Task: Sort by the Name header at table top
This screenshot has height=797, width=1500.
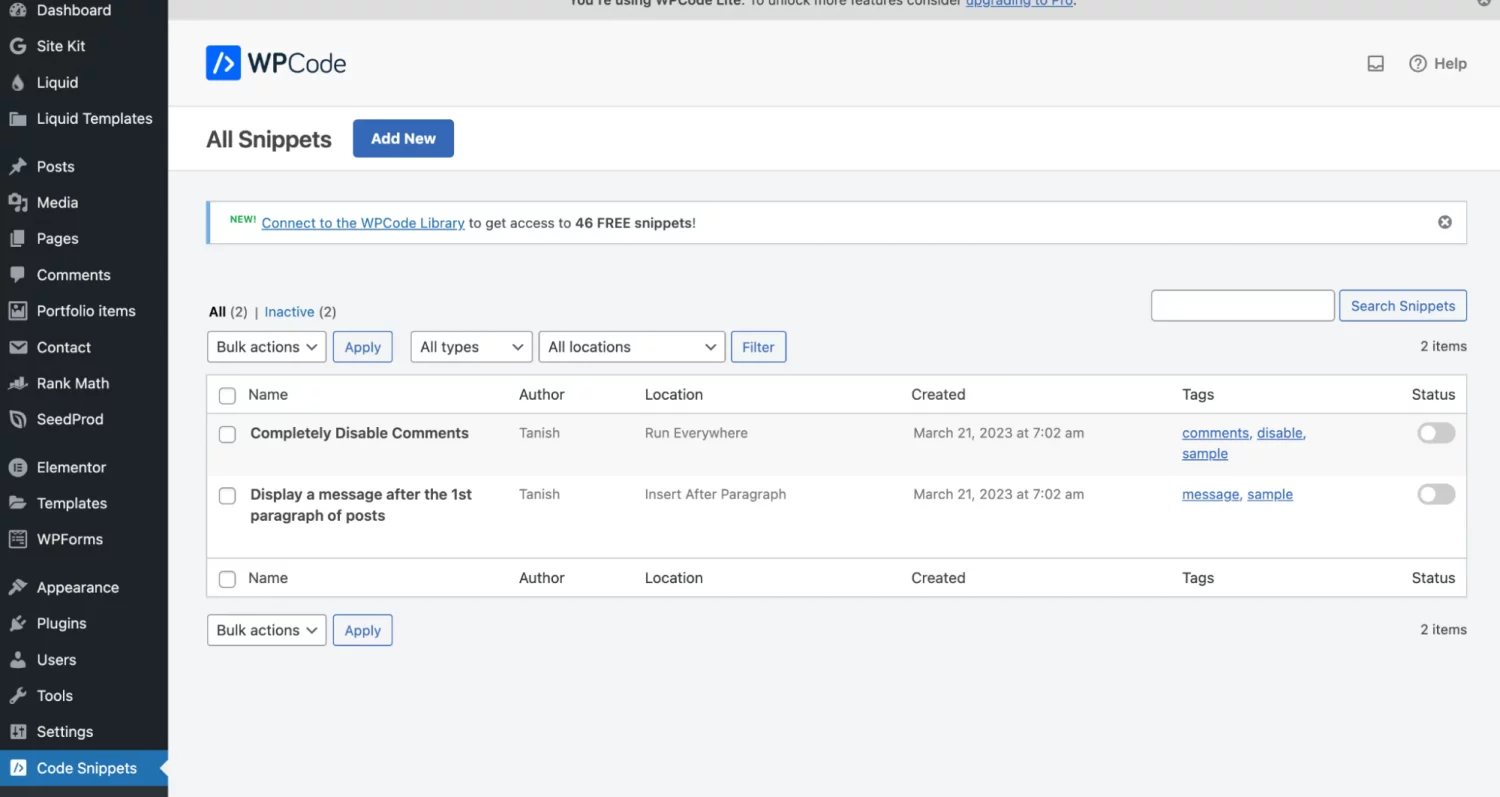Action: [x=268, y=395]
